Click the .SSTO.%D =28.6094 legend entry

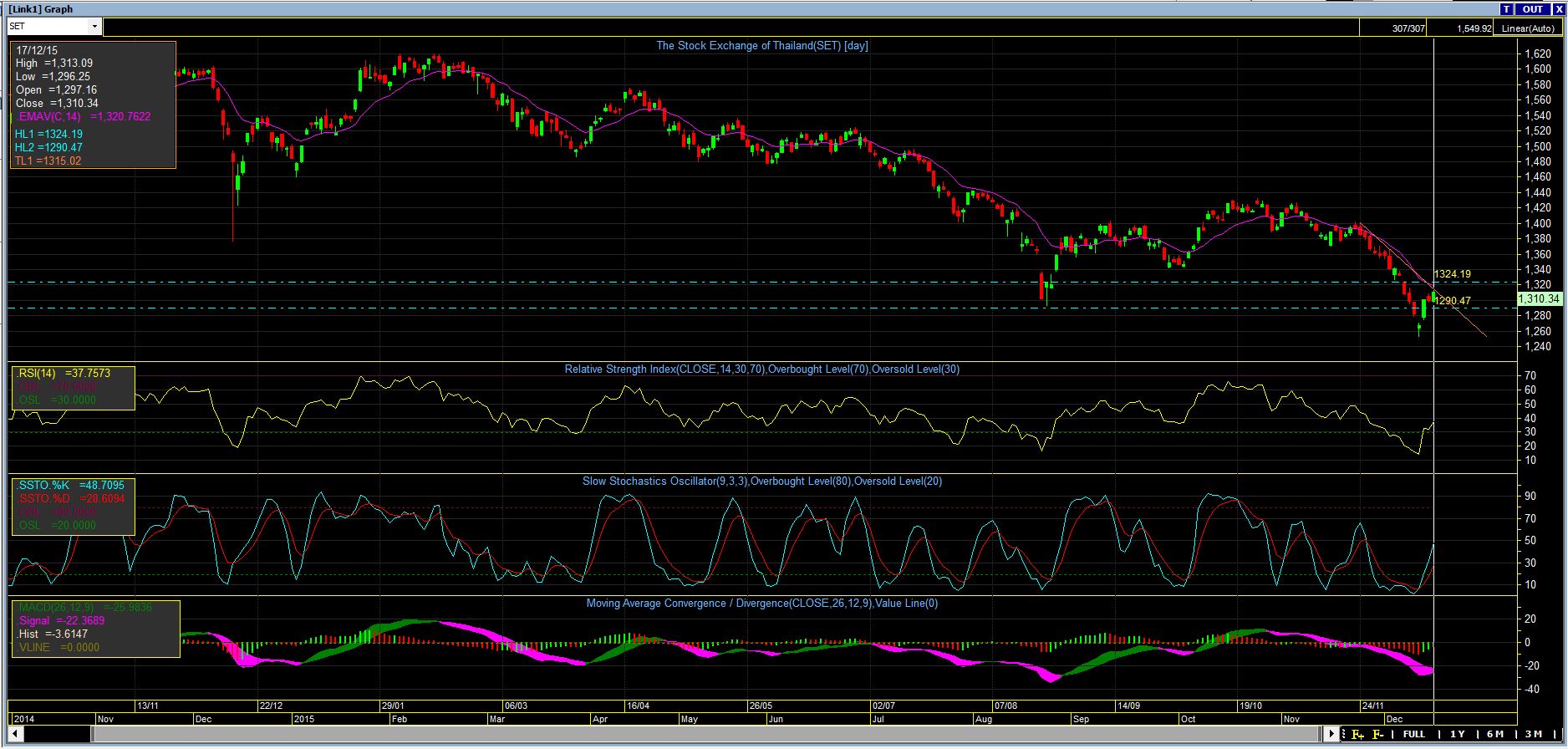70,499
